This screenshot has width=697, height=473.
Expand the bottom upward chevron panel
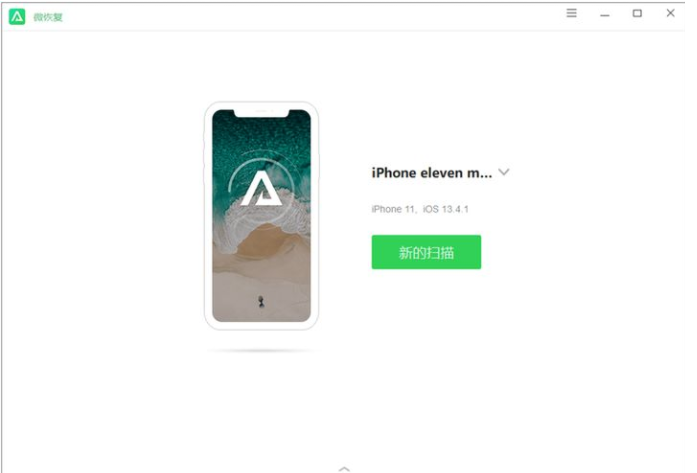(344, 469)
